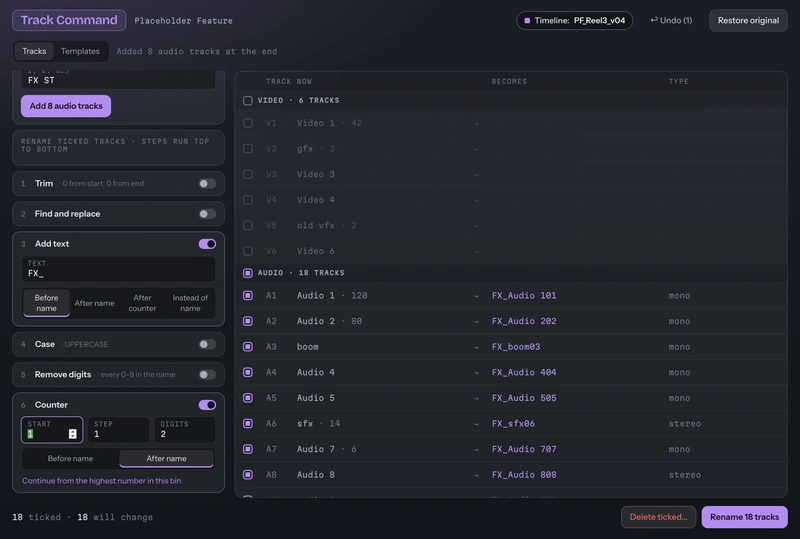Tick the V1 Video 1 checkbox
Screen dimensions: 800x539
tap(247, 123)
